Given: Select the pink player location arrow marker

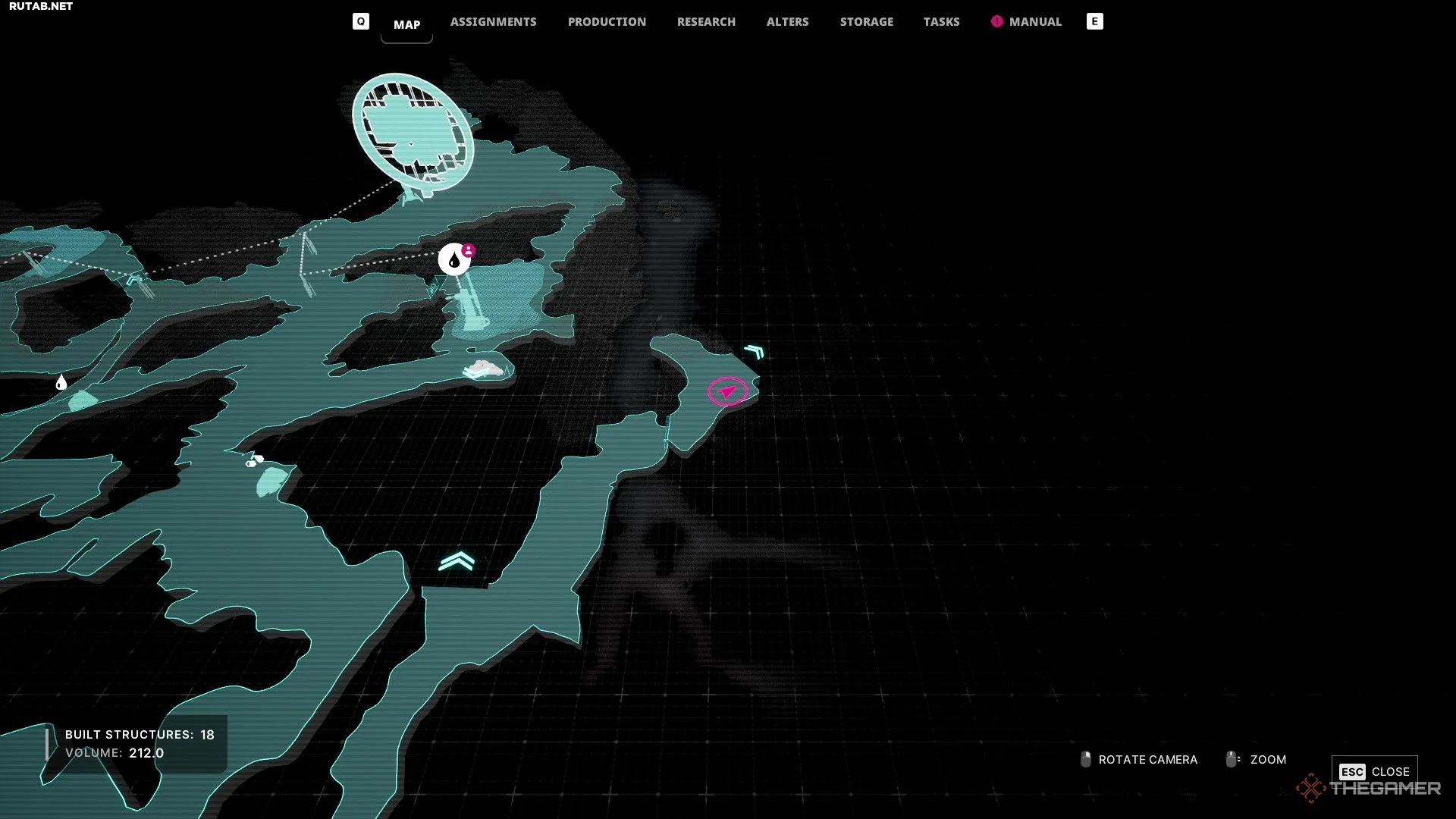Looking at the screenshot, I should click(727, 391).
